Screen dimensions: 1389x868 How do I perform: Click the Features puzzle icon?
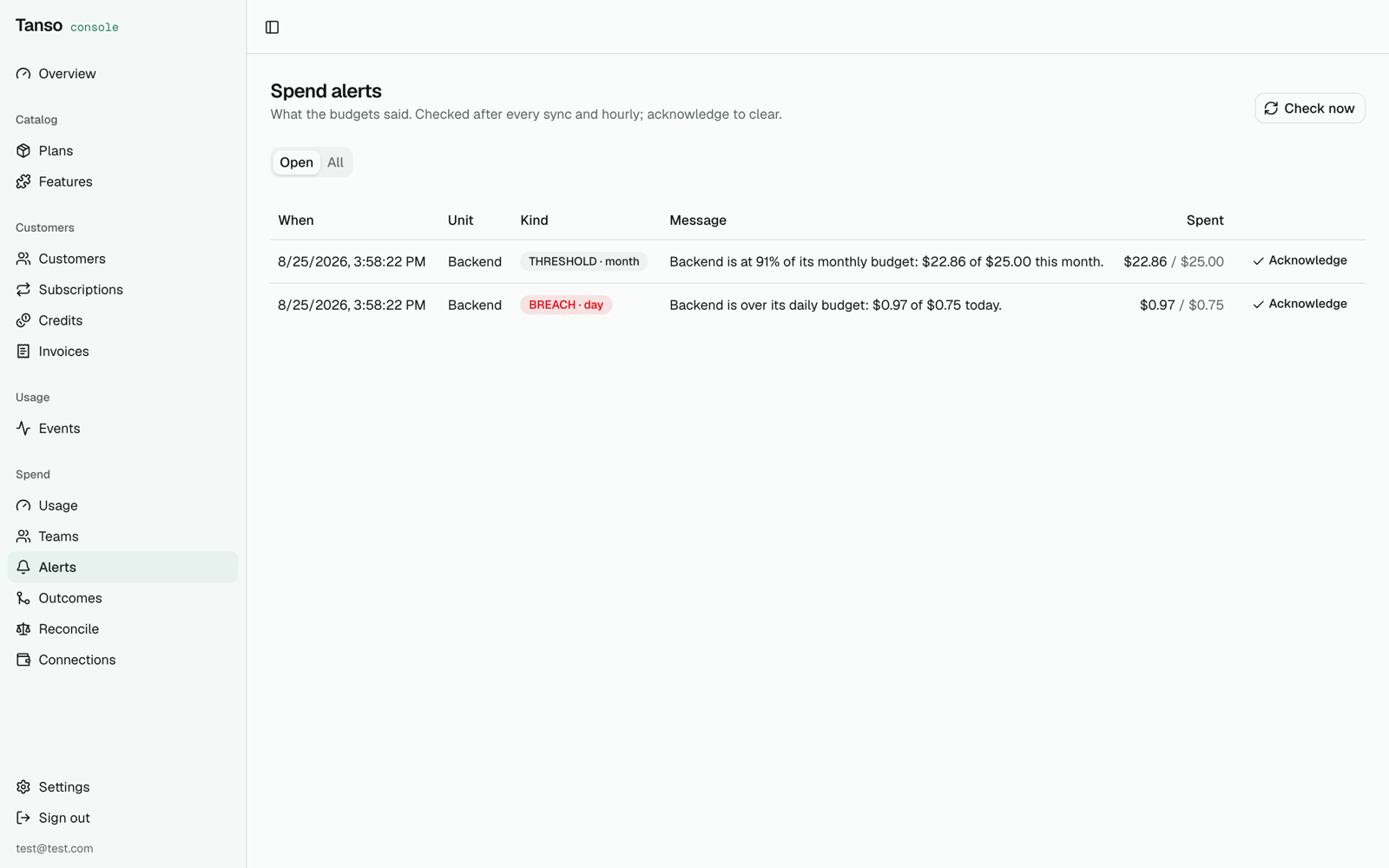pyautogui.click(x=23, y=181)
